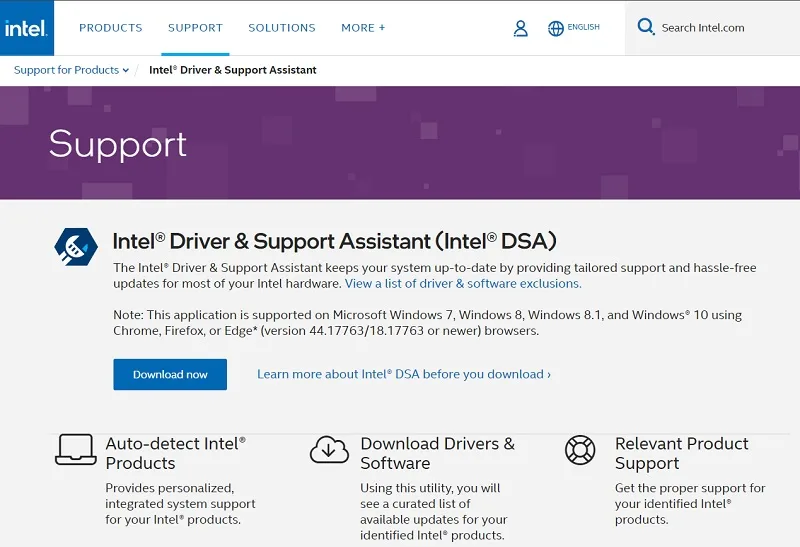Screen dimensions: 800x547
Task: Open Learn more about Intel DSA link
Action: pos(404,374)
